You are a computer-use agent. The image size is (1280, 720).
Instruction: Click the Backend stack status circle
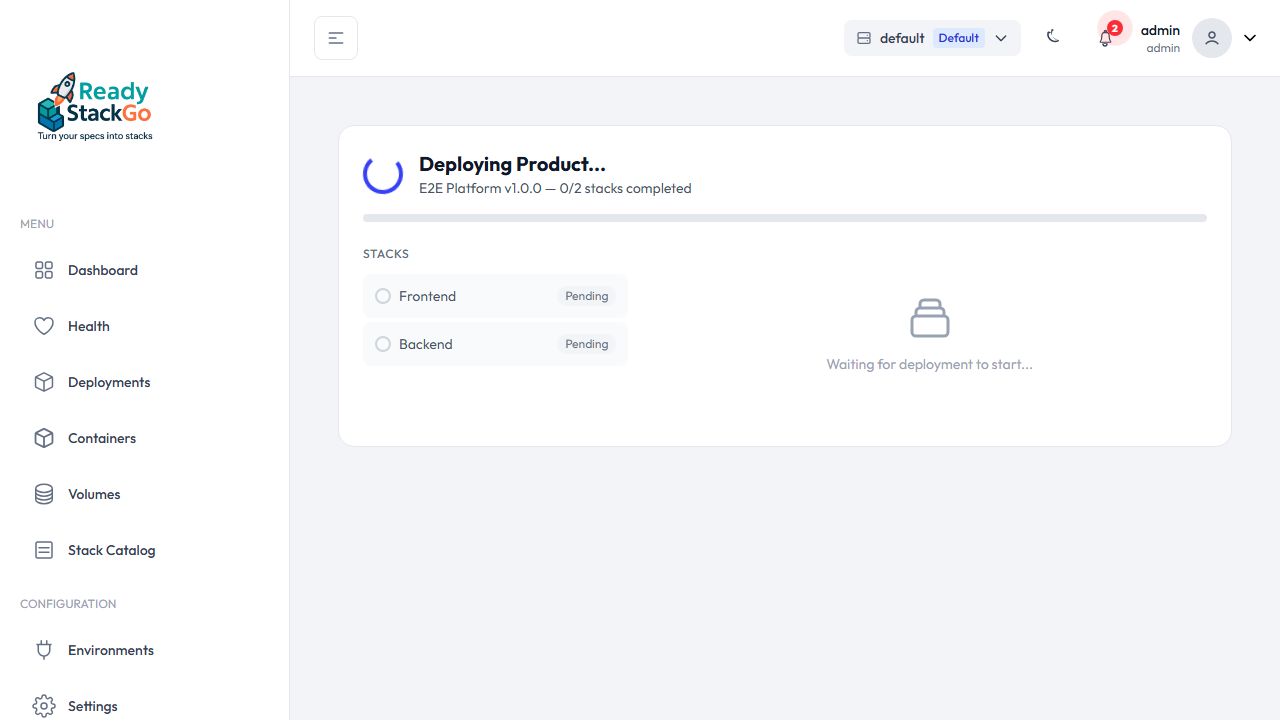(383, 344)
